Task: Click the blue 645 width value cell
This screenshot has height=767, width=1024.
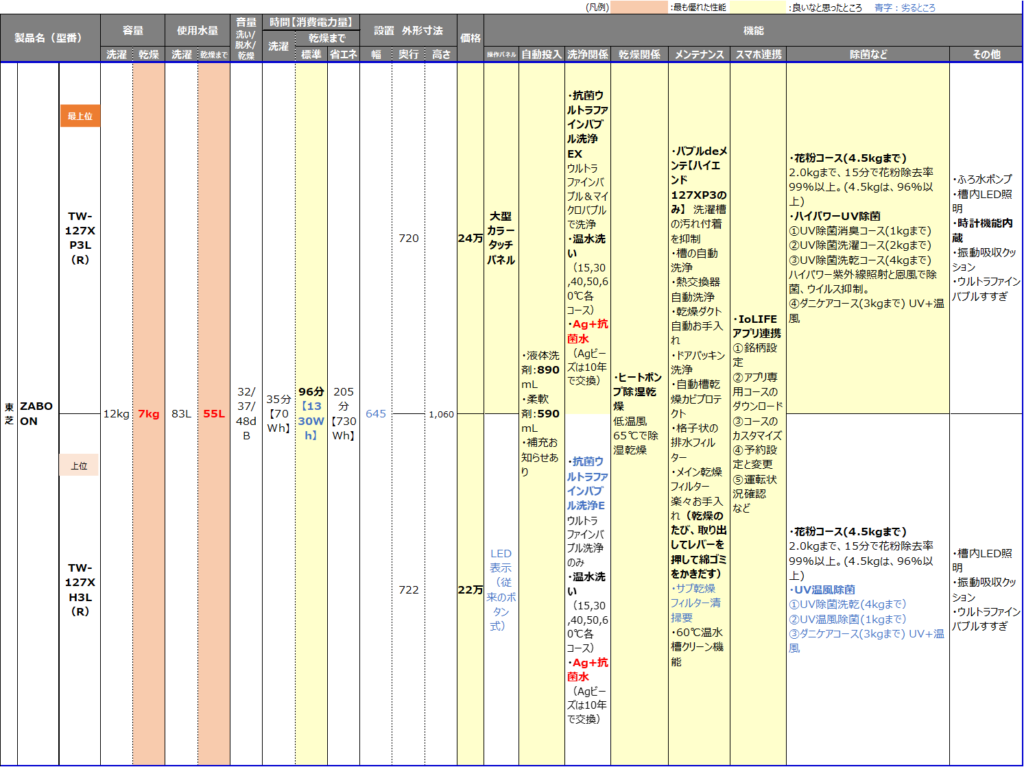Action: tap(375, 413)
